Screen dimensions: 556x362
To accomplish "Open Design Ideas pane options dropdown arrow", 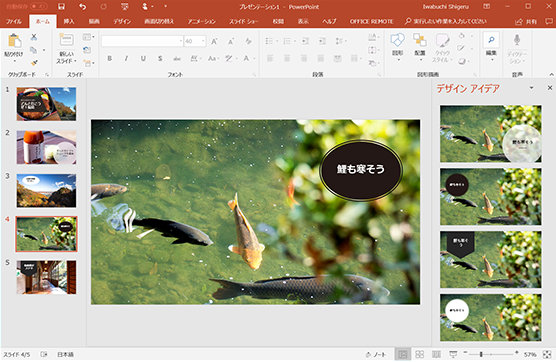I will pos(531,88).
